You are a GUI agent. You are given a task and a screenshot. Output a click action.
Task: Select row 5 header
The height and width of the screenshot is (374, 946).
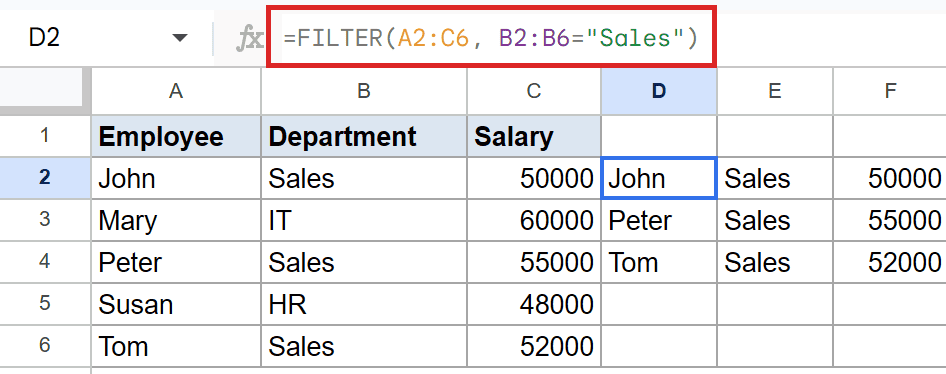pyautogui.click(x=45, y=303)
